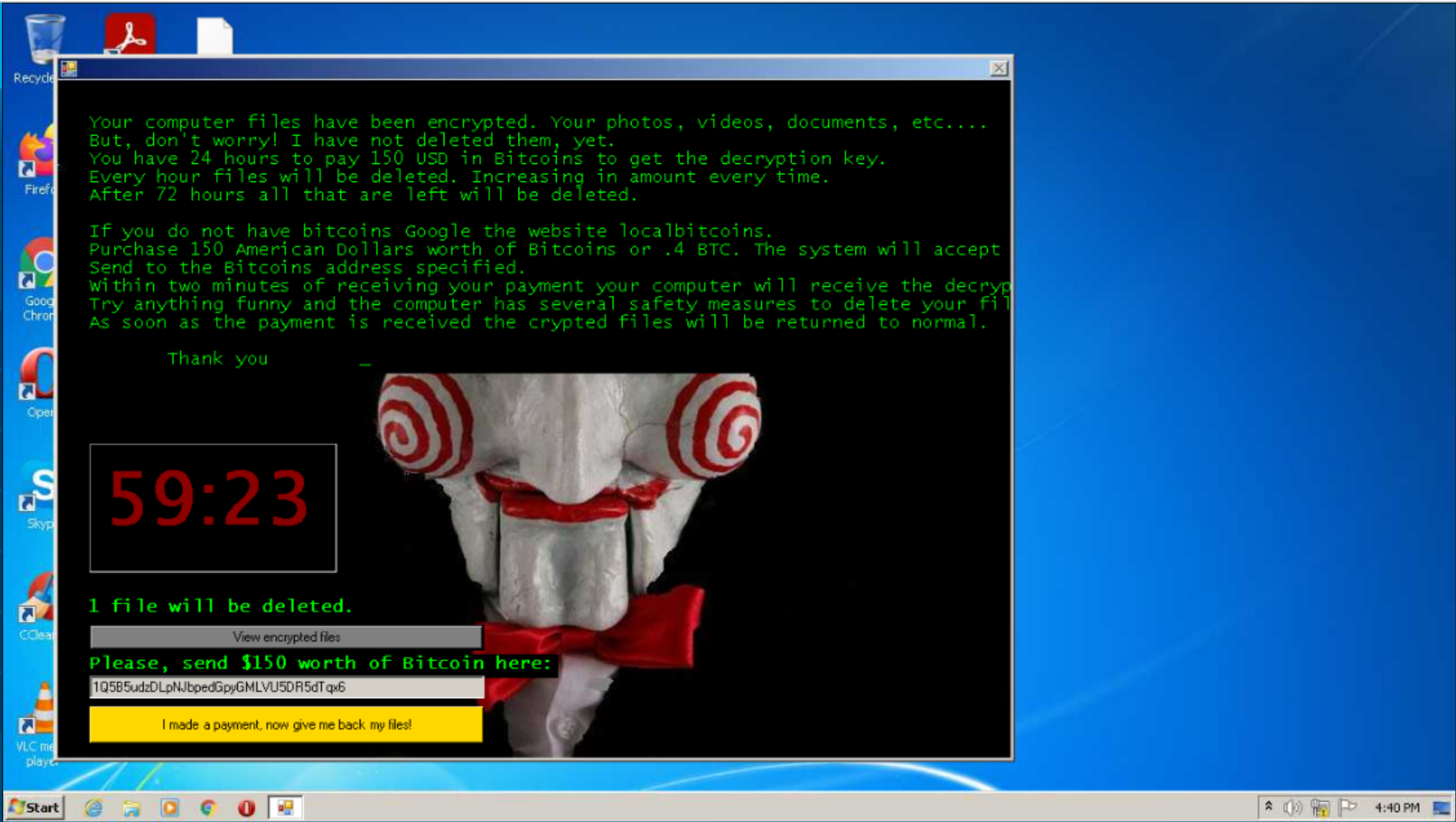The height and width of the screenshot is (822, 1456).
Task: Close the ransom note window
Action: (998, 68)
